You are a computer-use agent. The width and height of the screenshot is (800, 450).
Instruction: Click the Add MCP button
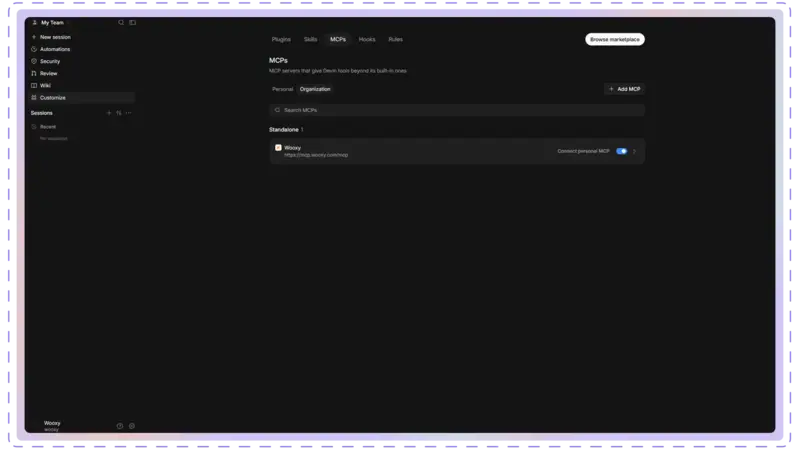pos(624,89)
